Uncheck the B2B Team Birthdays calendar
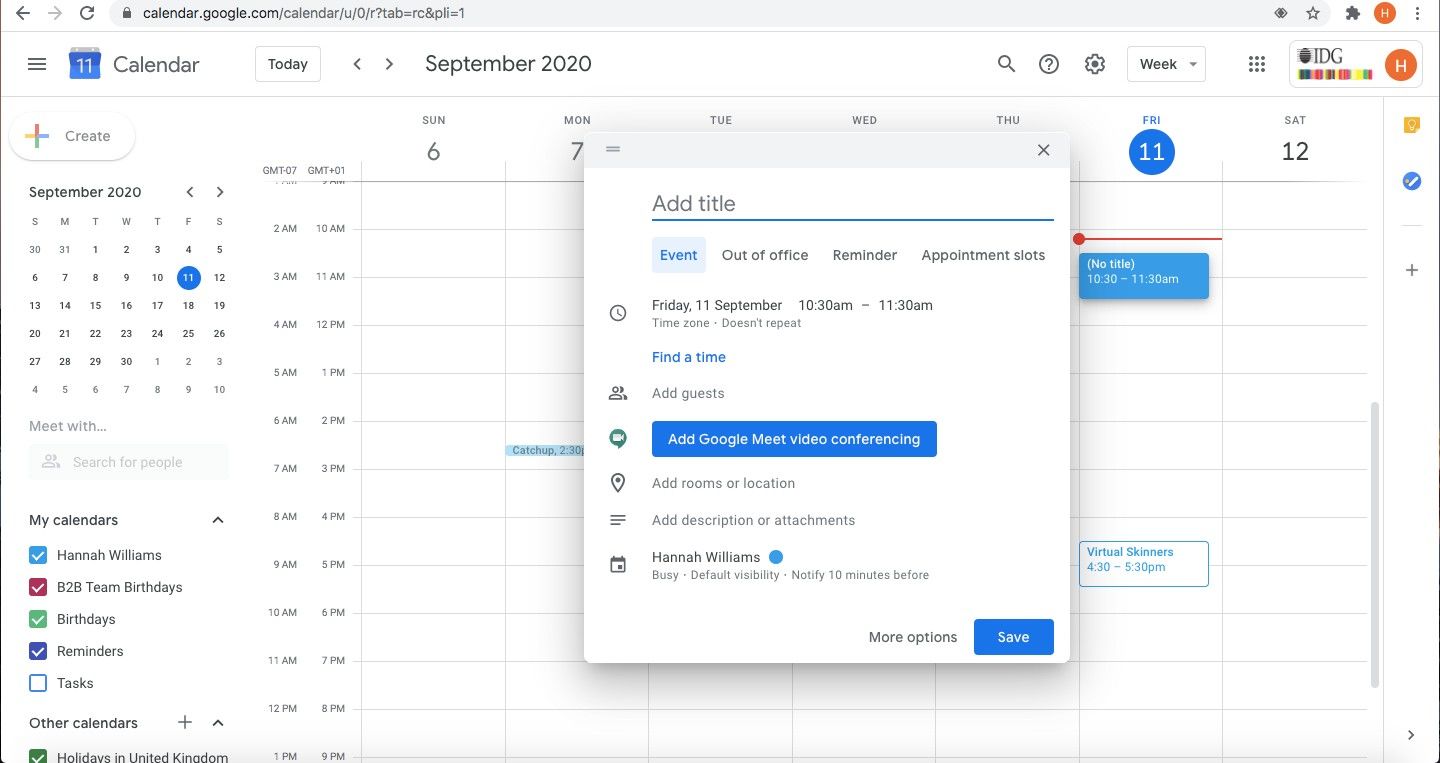Screen dimensions: 1440x763 (x=38, y=587)
